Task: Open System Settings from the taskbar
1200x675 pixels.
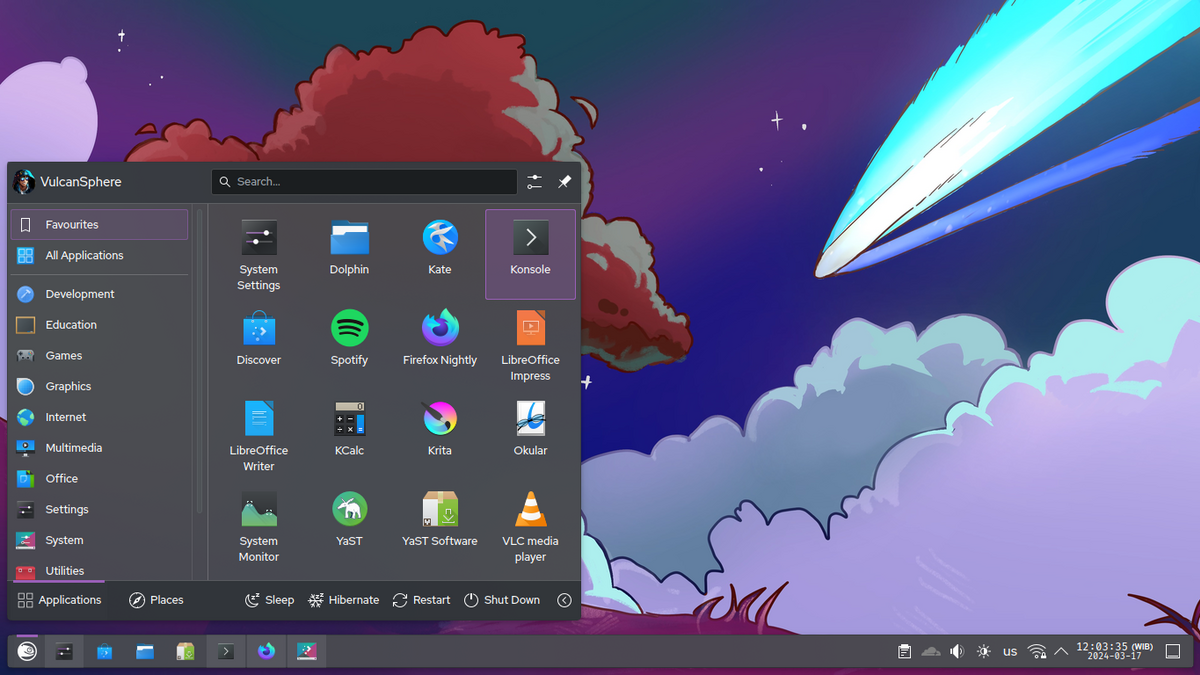Action: coord(64,651)
